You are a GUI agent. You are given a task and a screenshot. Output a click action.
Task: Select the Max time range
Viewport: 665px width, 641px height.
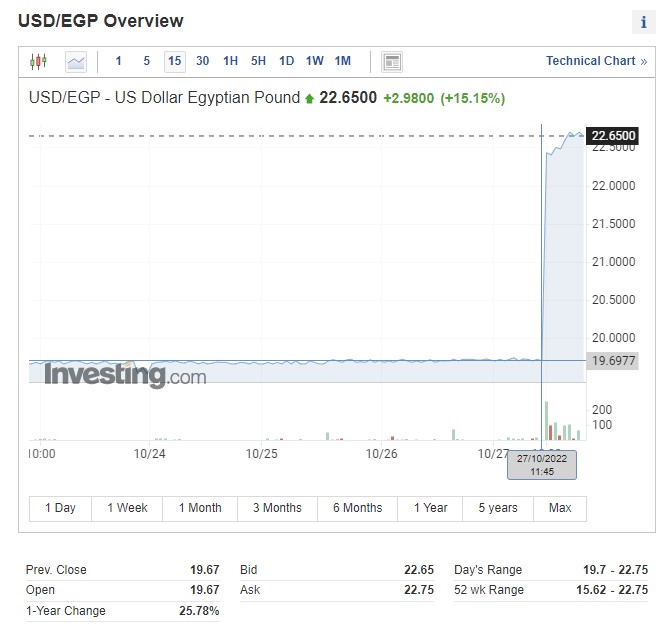[560, 508]
